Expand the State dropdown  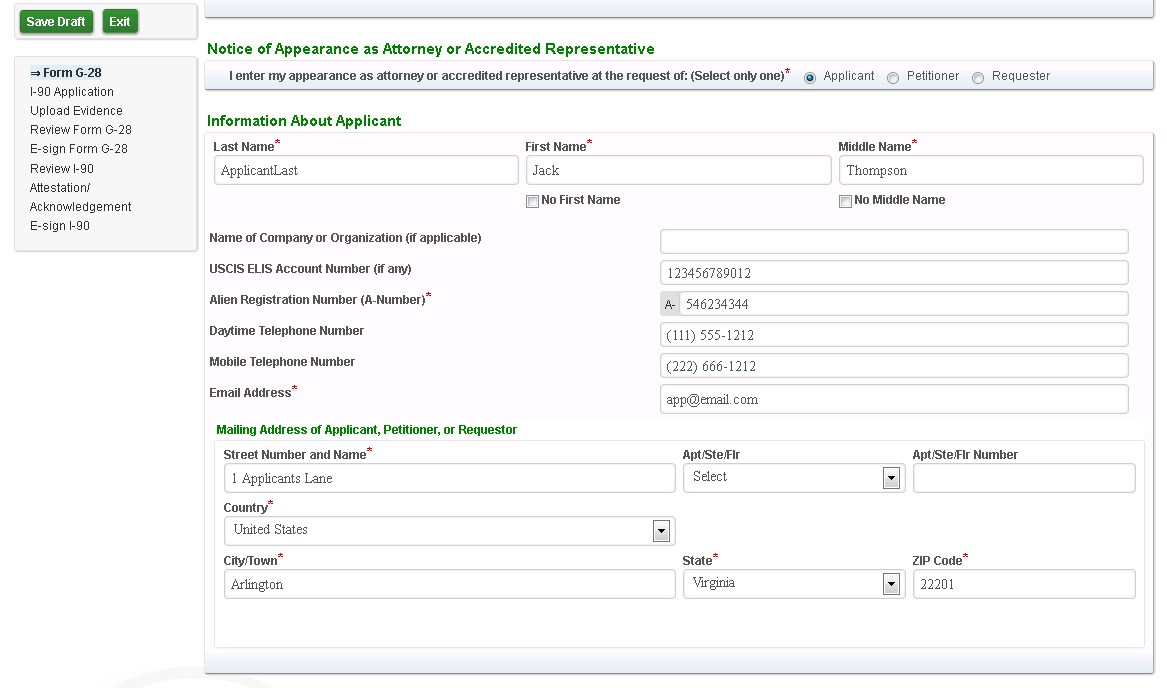coord(793,584)
